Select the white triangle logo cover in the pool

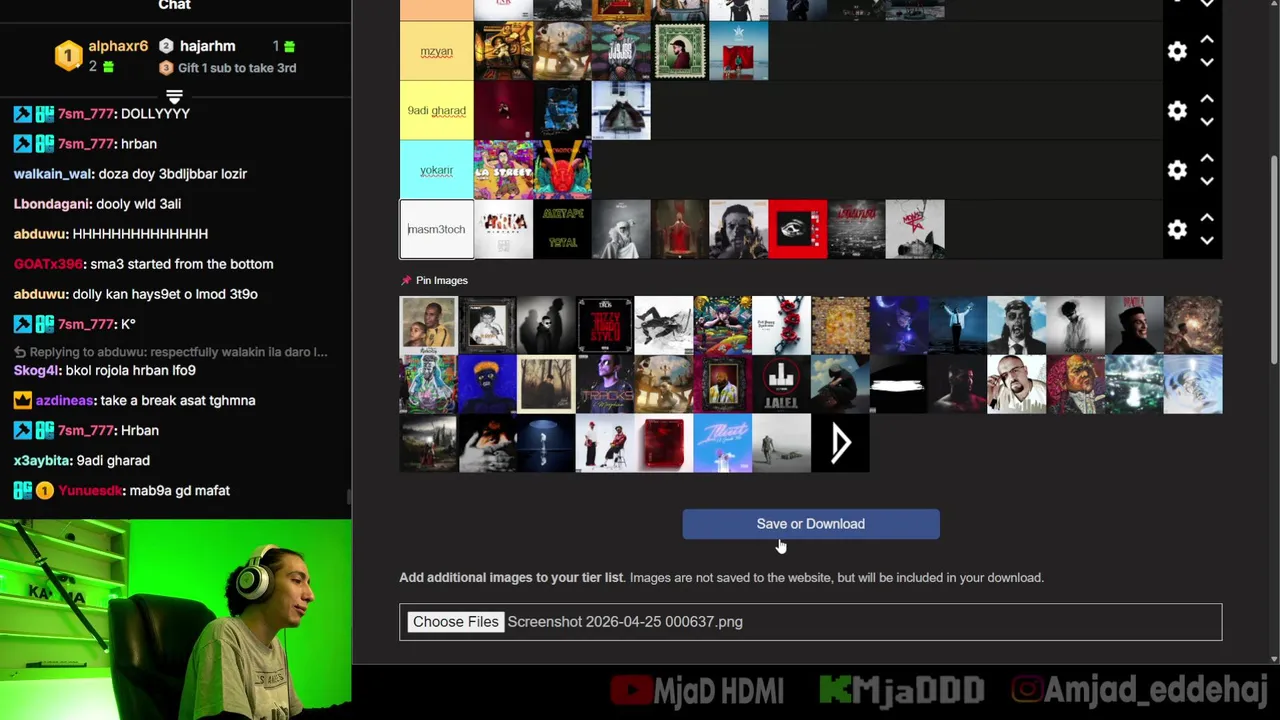click(840, 443)
